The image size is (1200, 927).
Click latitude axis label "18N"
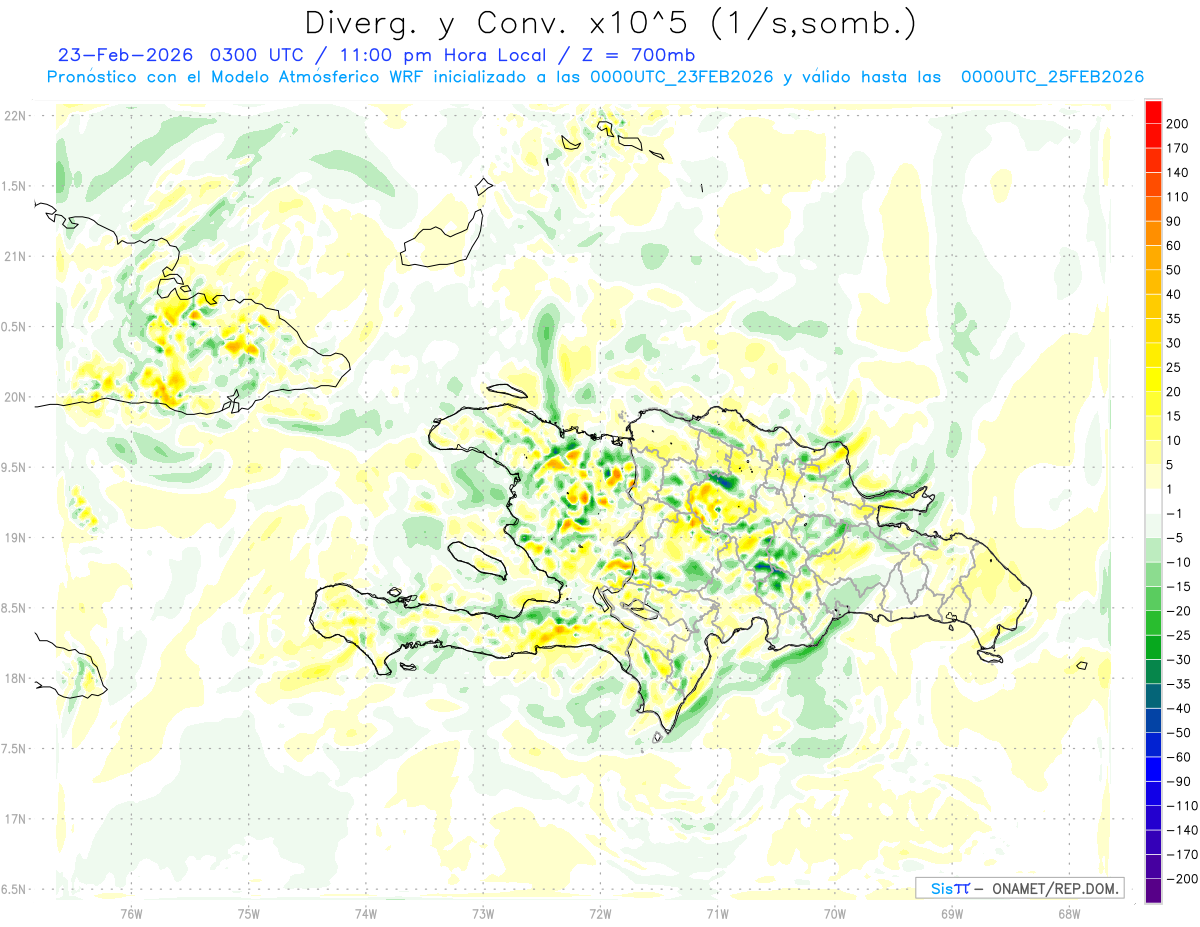click(15, 678)
